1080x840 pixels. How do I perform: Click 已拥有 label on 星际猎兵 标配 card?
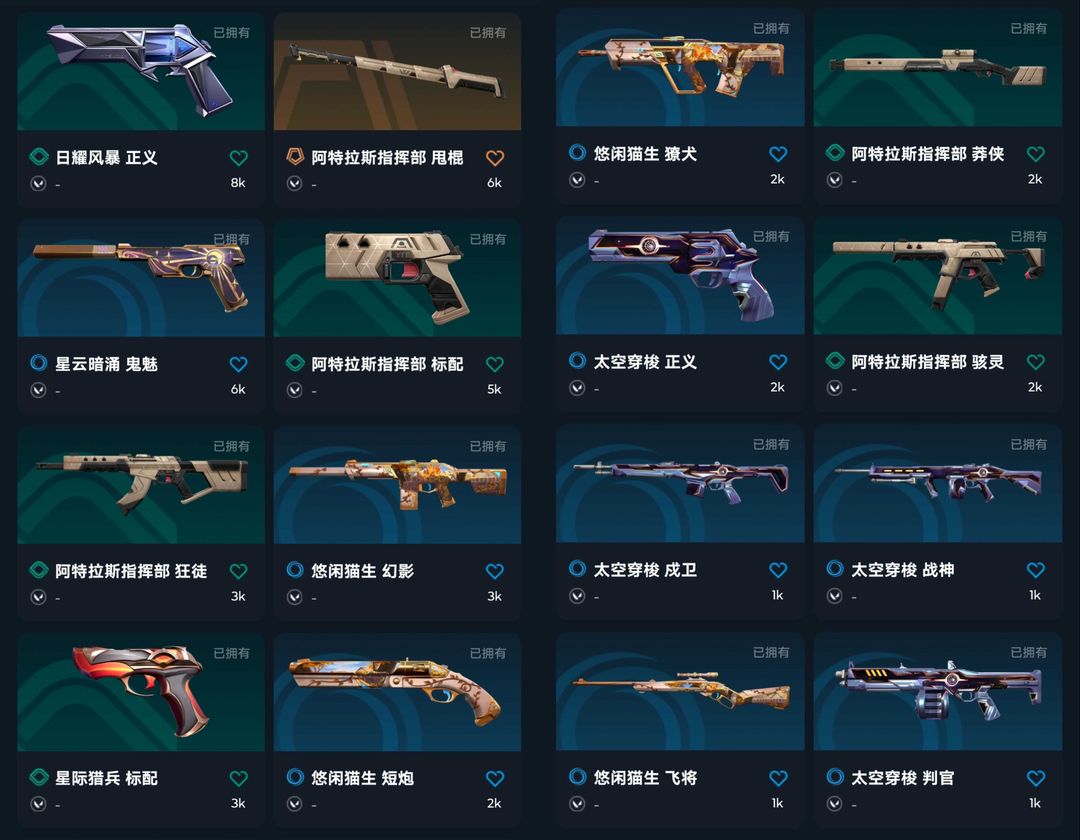click(x=231, y=653)
